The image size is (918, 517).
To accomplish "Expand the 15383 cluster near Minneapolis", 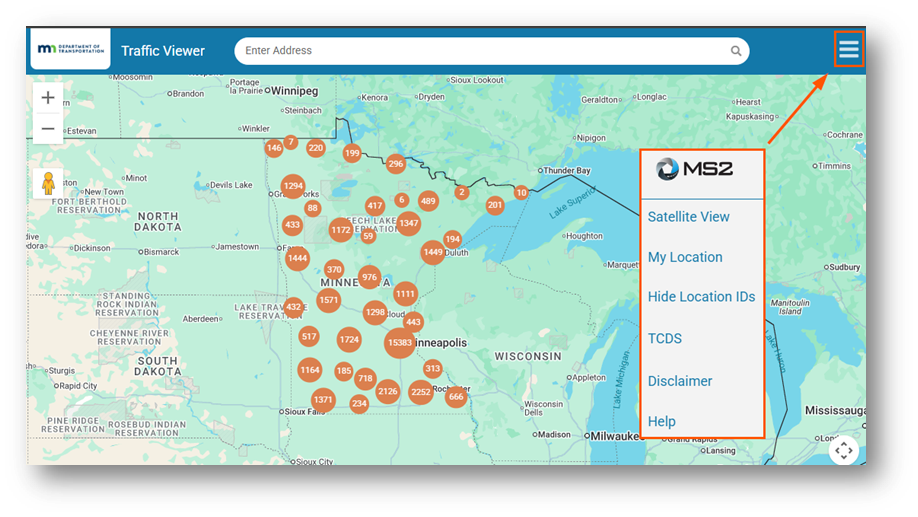I will 400,343.
